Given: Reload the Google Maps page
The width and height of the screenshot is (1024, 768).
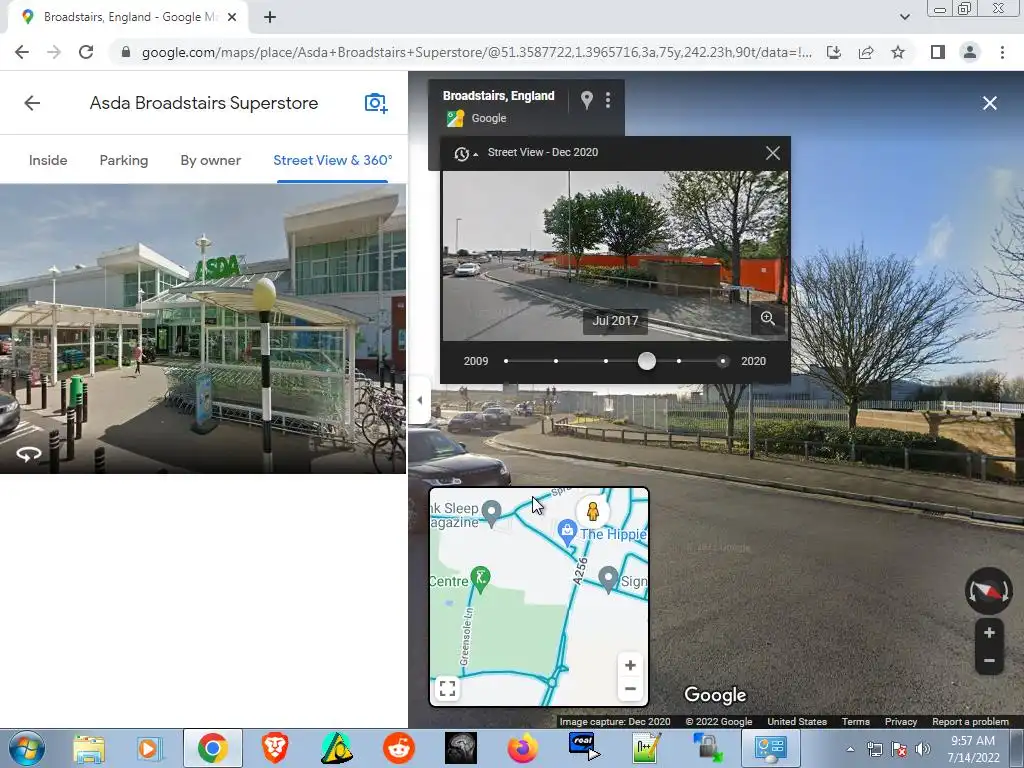Looking at the screenshot, I should (x=86, y=52).
